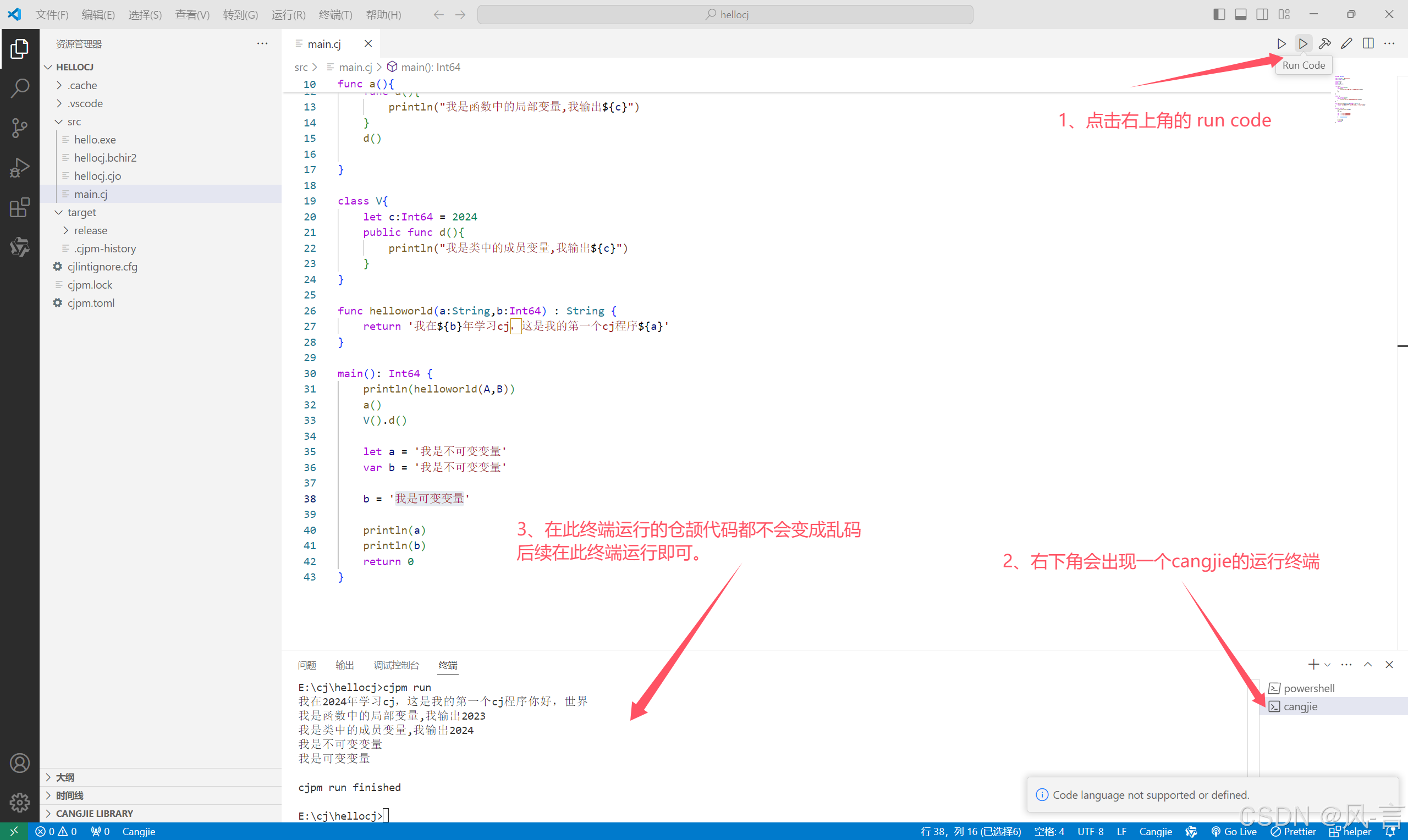Screen dimensions: 1408x840
Task: Open Source Control view icon
Action: (x=20, y=128)
